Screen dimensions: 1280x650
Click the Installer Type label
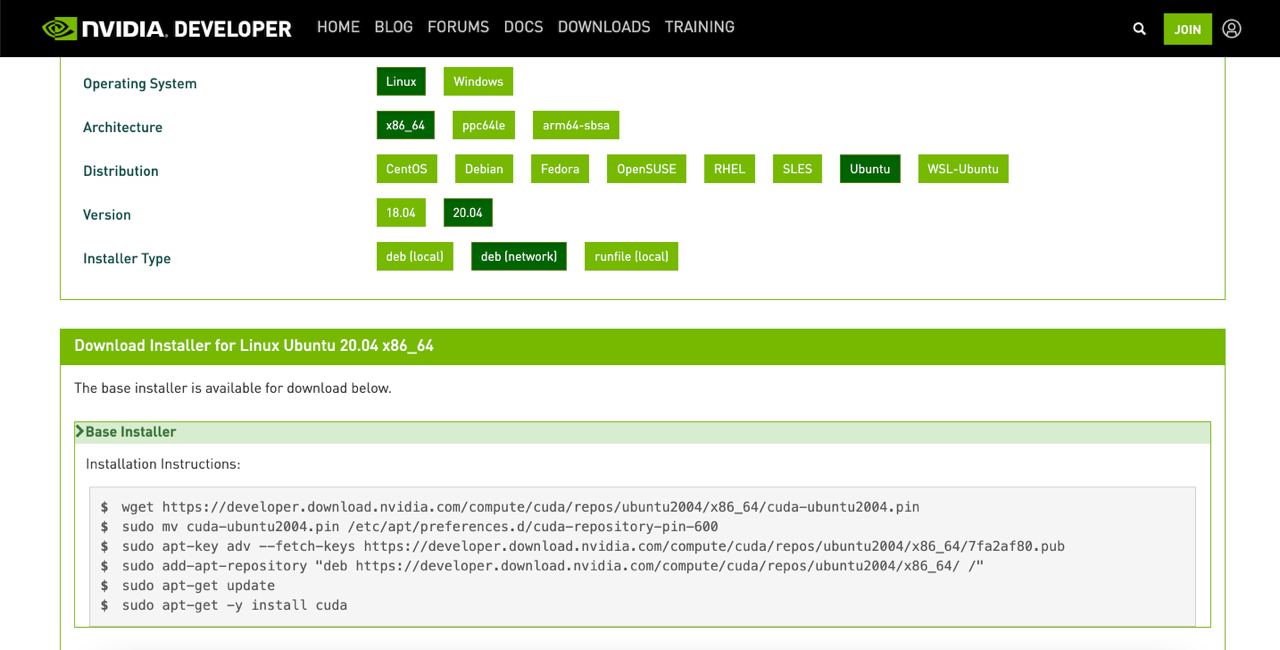coord(127,259)
